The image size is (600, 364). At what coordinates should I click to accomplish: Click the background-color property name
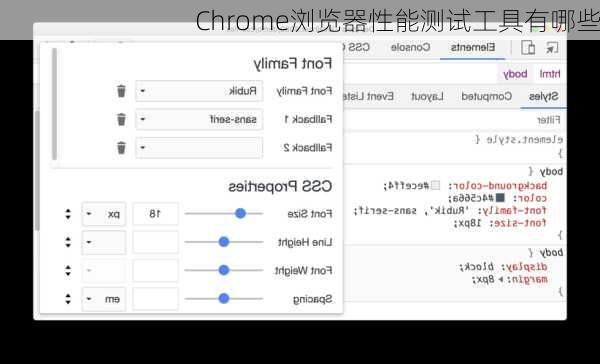(501, 186)
